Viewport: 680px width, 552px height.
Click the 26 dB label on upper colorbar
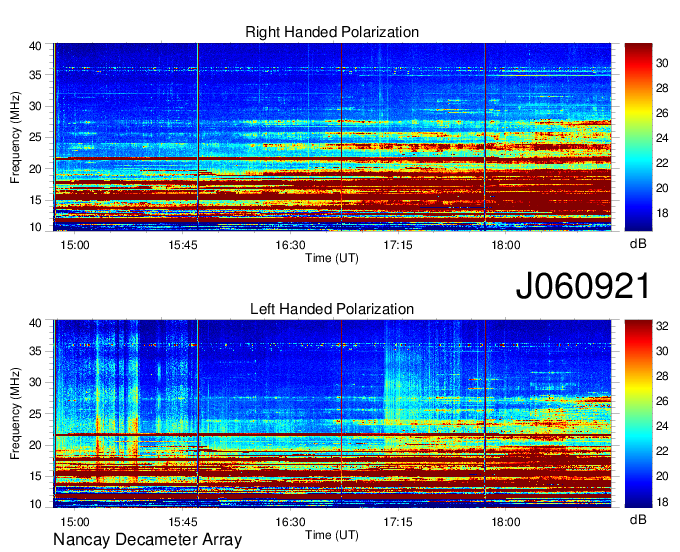click(x=662, y=113)
